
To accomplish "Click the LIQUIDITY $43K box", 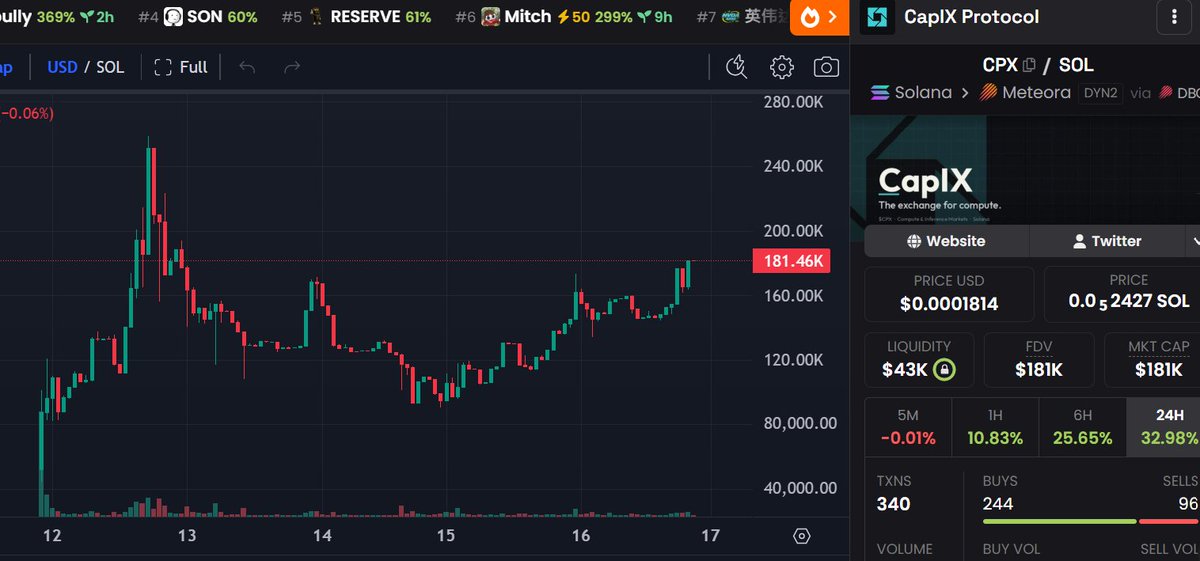I will click(x=919, y=360).
